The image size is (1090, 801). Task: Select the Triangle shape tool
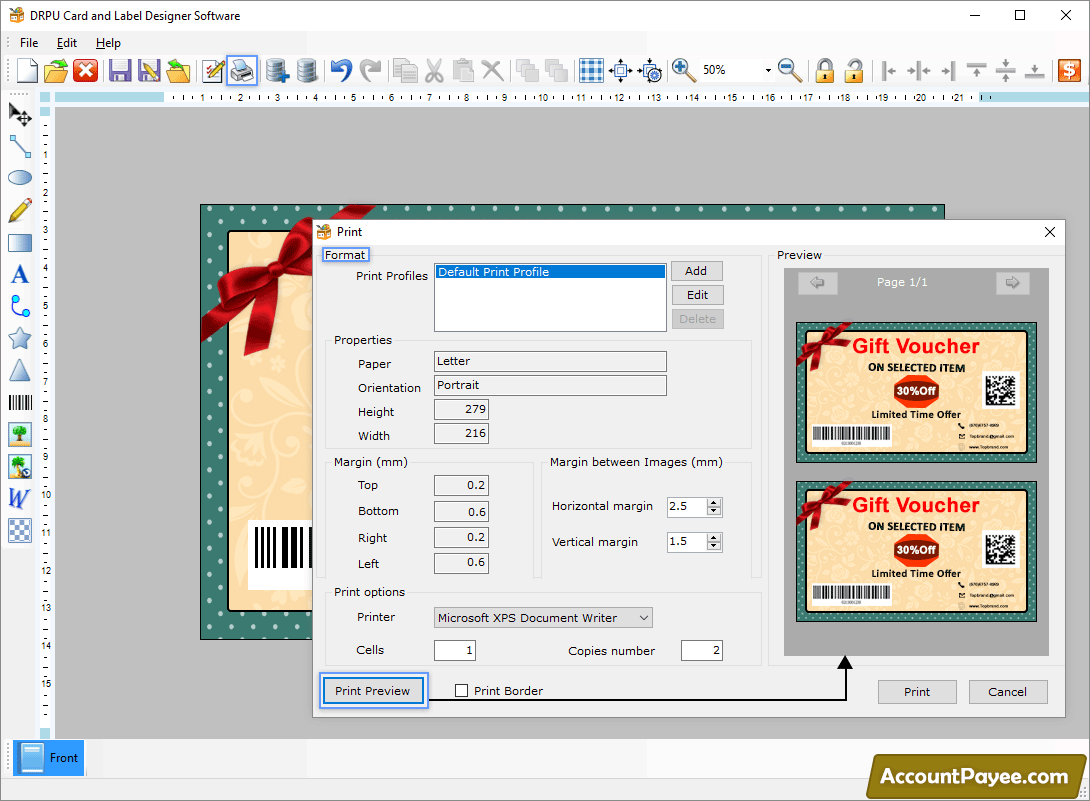19,370
